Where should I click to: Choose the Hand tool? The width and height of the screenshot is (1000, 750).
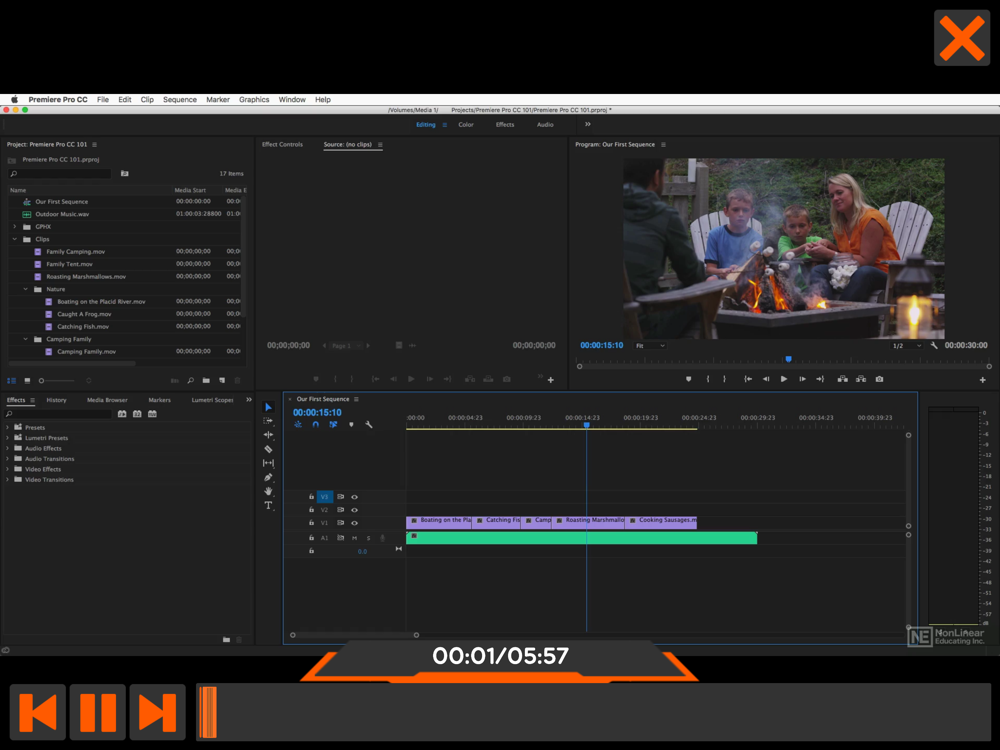pos(268,491)
